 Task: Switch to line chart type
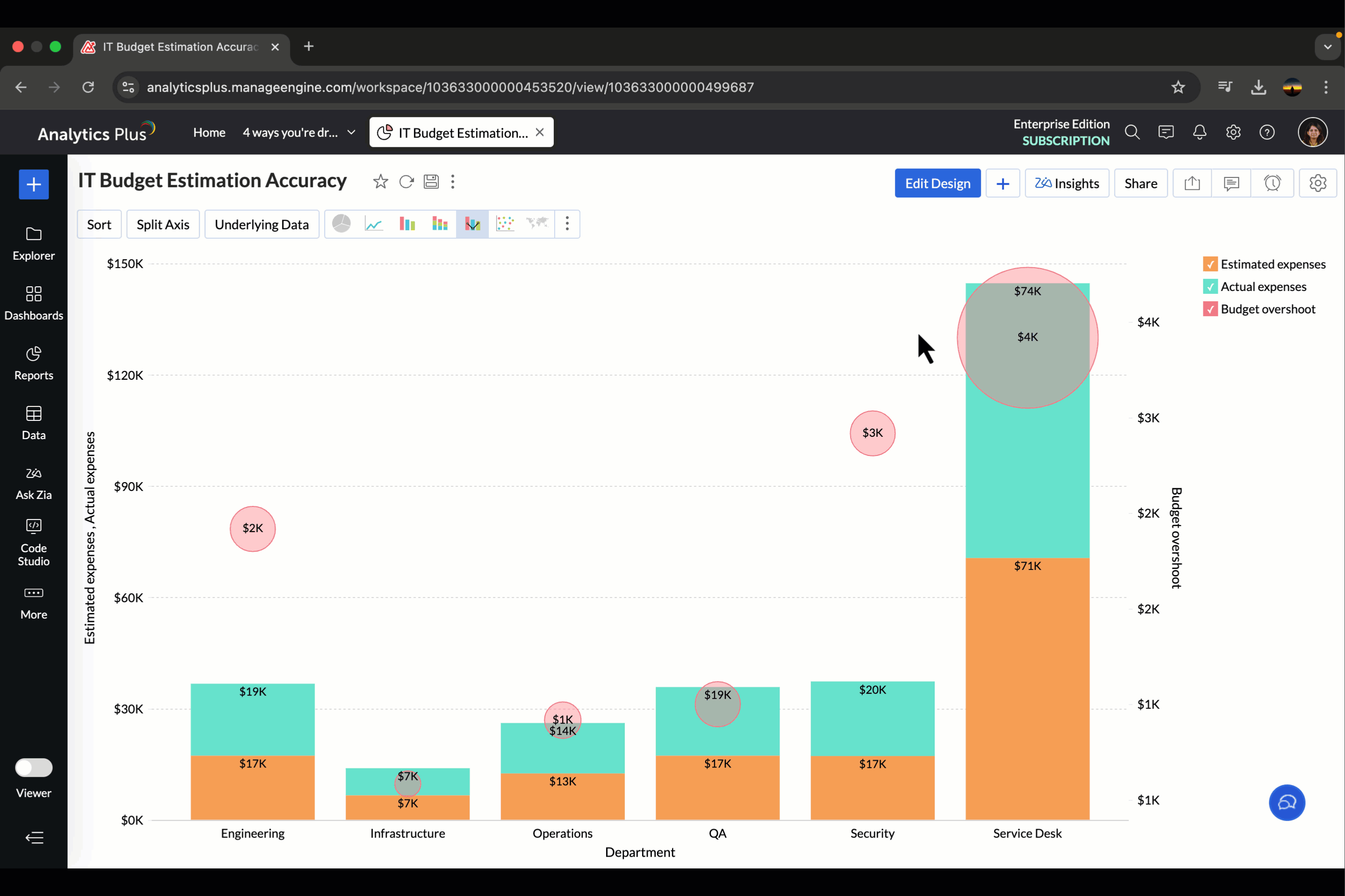point(374,224)
